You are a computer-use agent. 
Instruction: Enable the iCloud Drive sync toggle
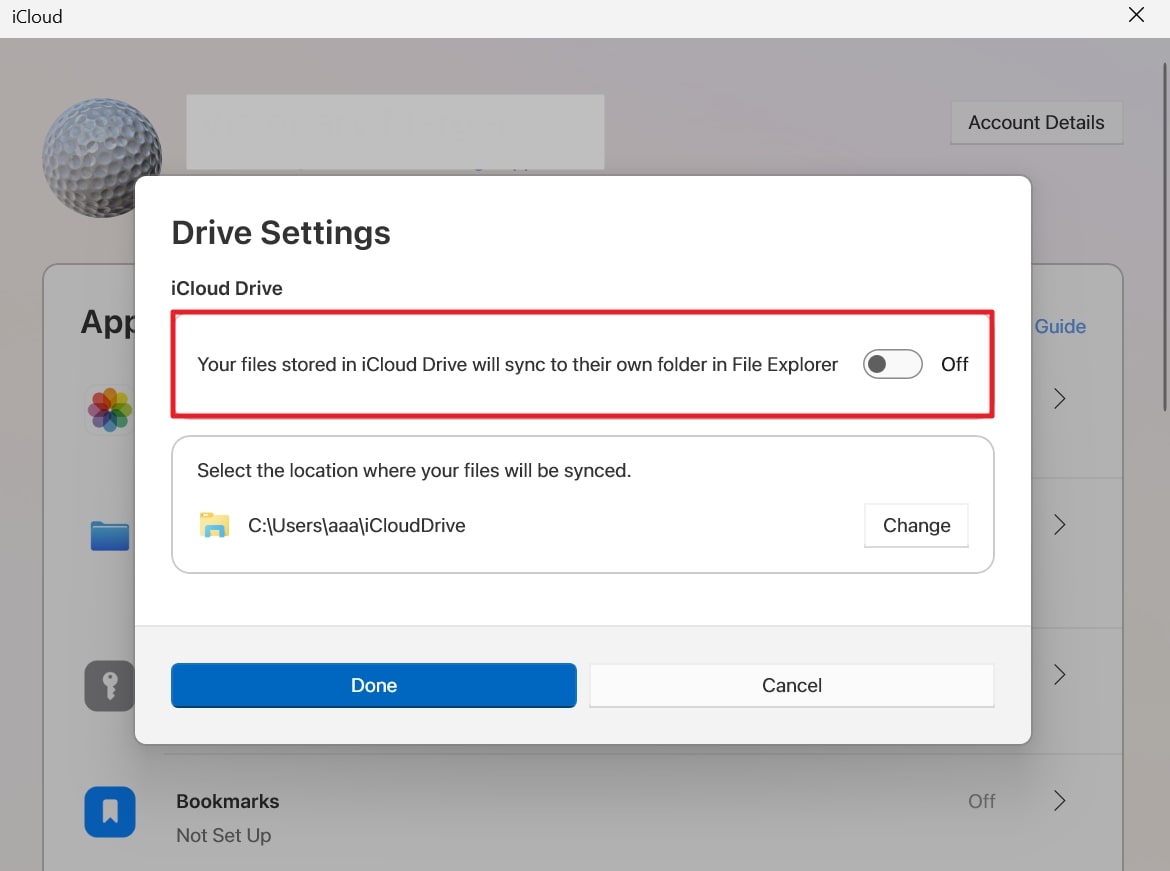(892, 365)
